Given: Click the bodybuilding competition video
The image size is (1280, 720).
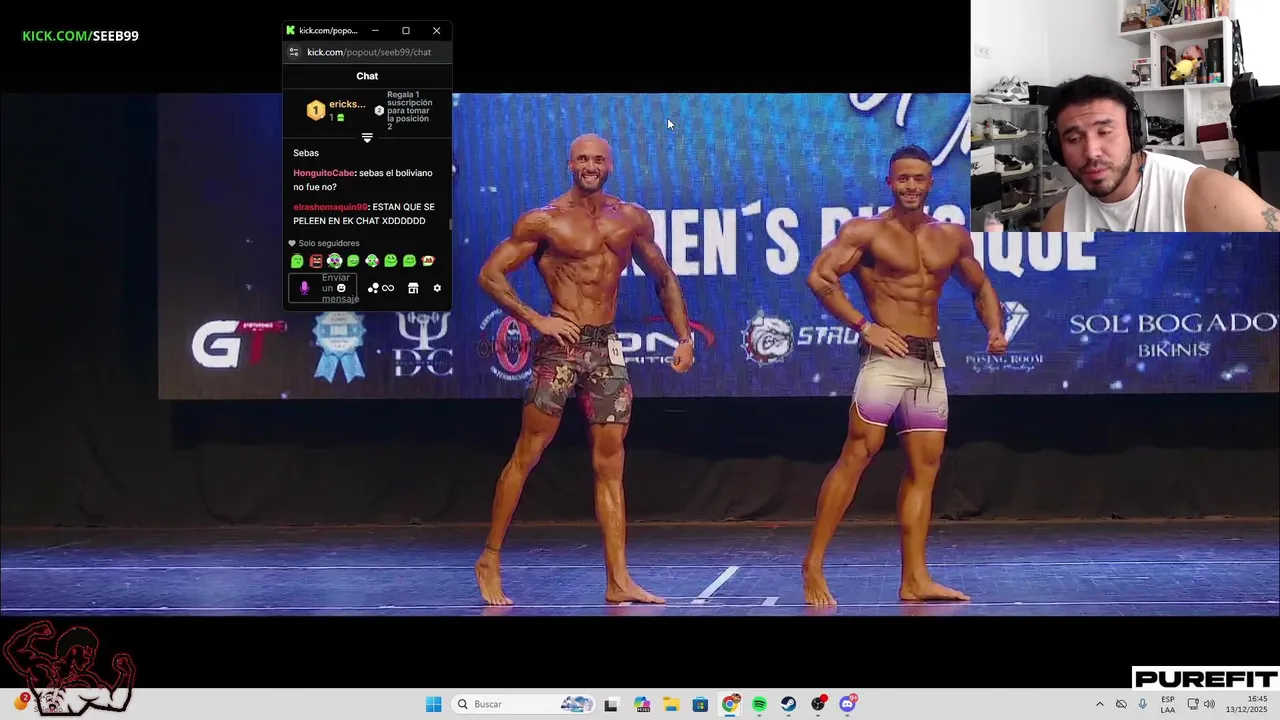Looking at the screenshot, I should [640, 354].
